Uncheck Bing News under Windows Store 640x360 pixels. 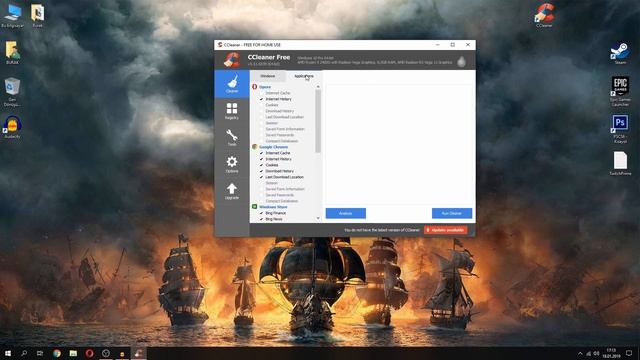262,219
